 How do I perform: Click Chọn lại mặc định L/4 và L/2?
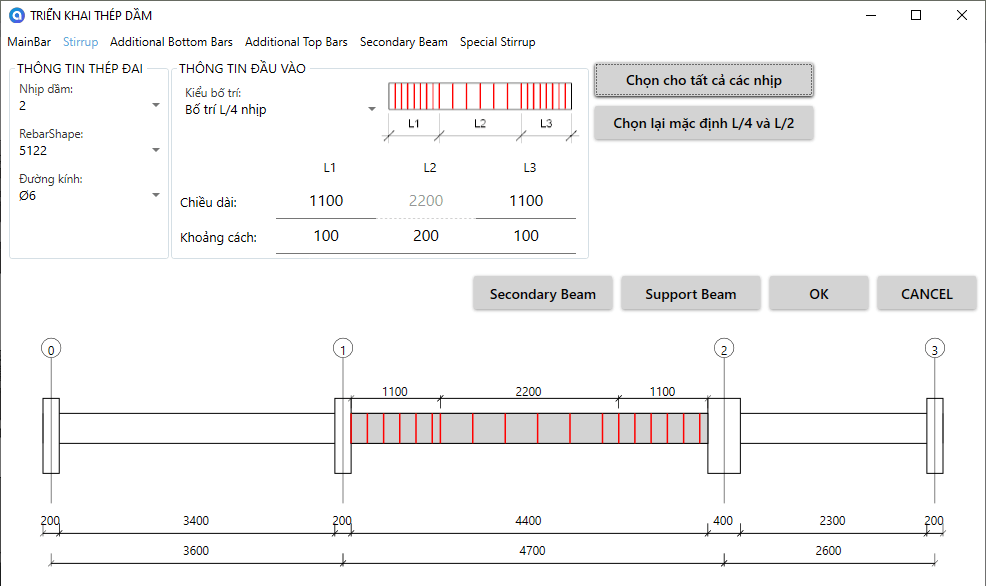coord(704,123)
